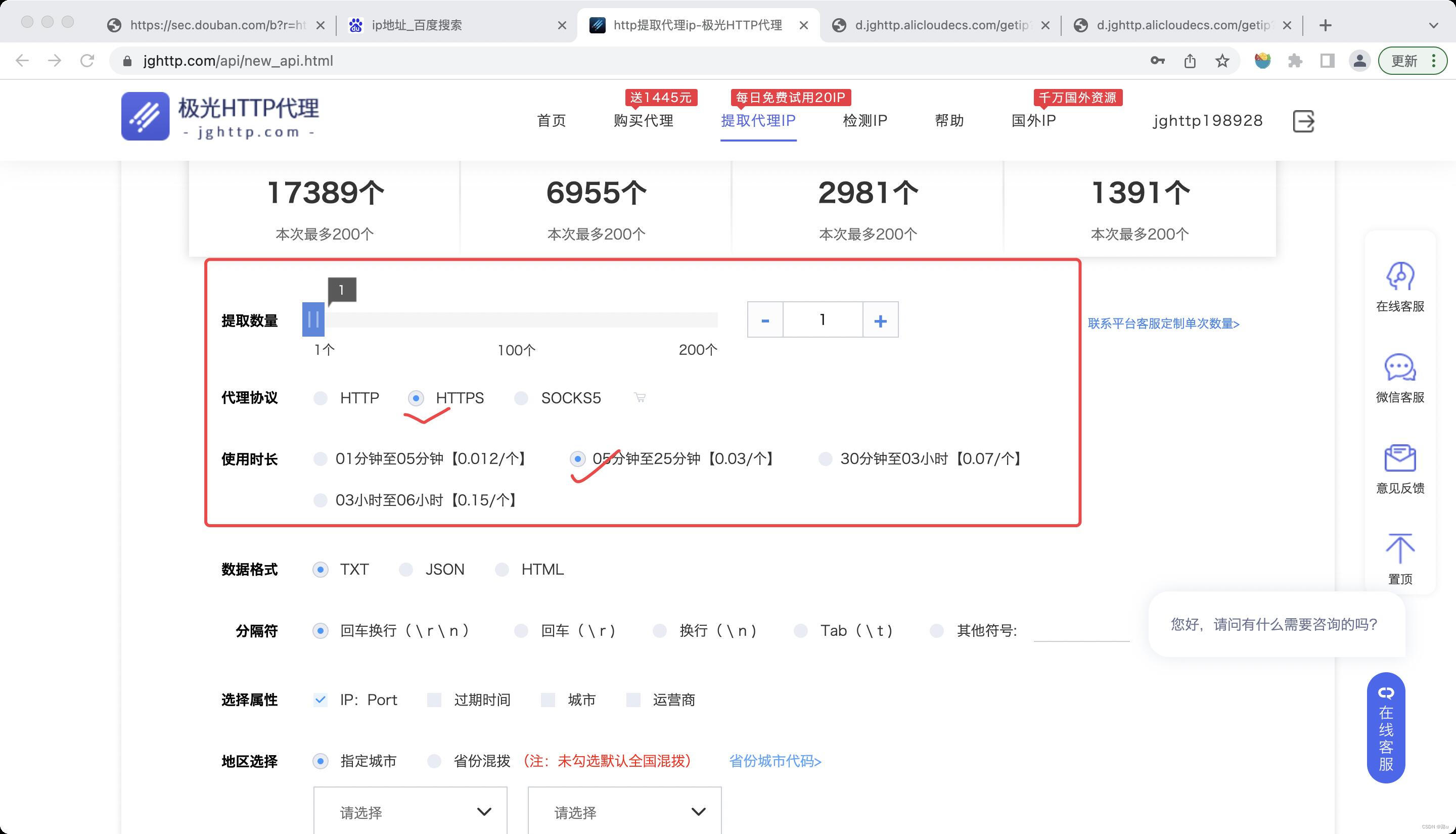Image resolution: width=1456 pixels, height=834 pixels.
Task: Open 检测IP nav item
Action: (865, 120)
